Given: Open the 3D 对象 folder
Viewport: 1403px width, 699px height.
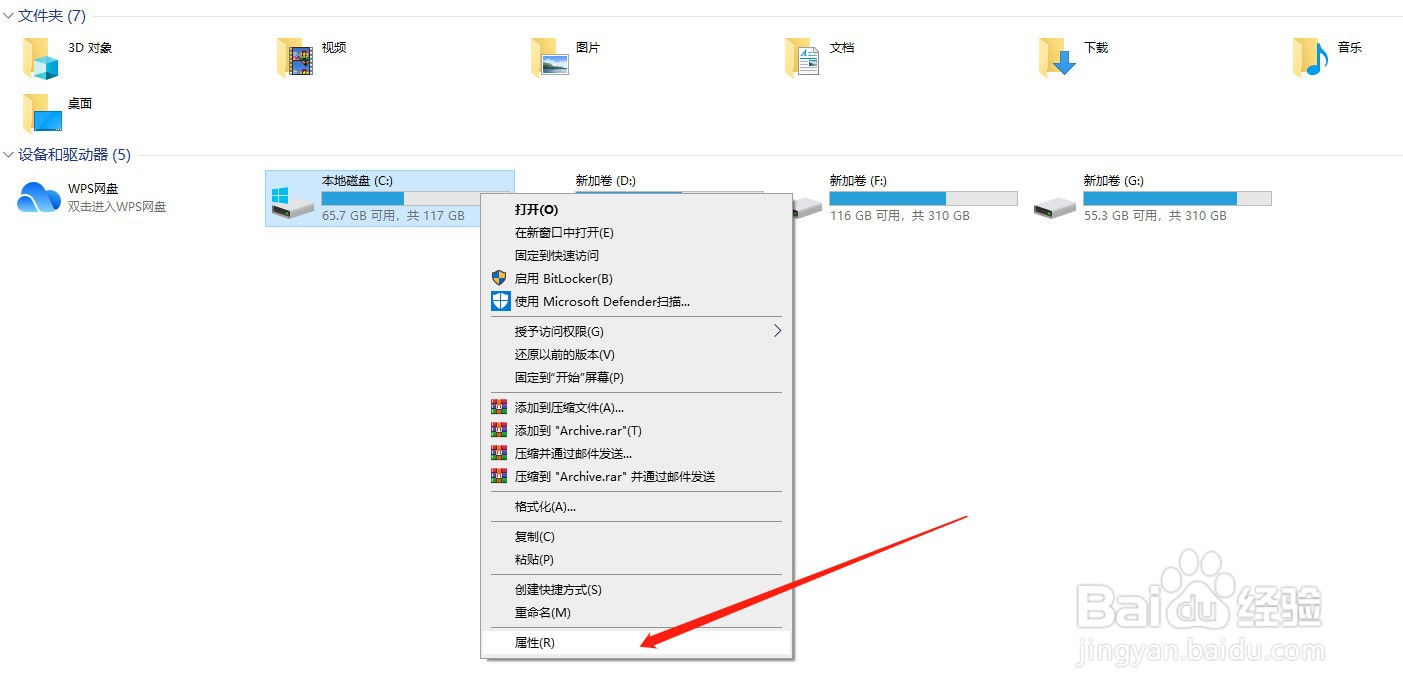Looking at the screenshot, I should pos(60,56).
